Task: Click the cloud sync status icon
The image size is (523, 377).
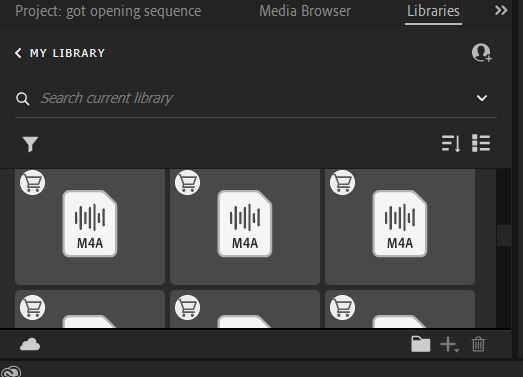Action: pyautogui.click(x=30, y=344)
